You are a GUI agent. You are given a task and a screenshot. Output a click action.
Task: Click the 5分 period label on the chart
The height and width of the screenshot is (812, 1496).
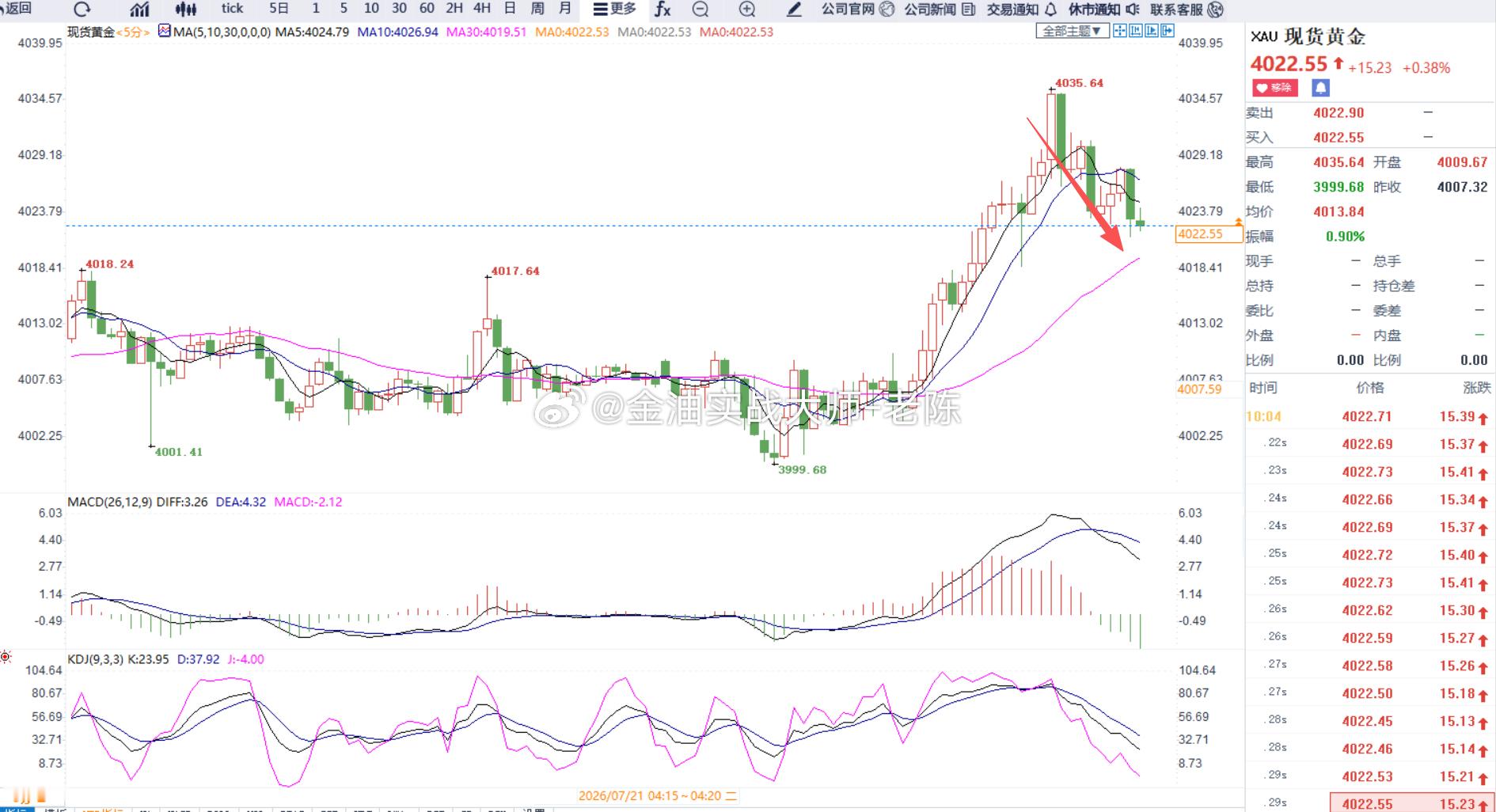tap(133, 32)
